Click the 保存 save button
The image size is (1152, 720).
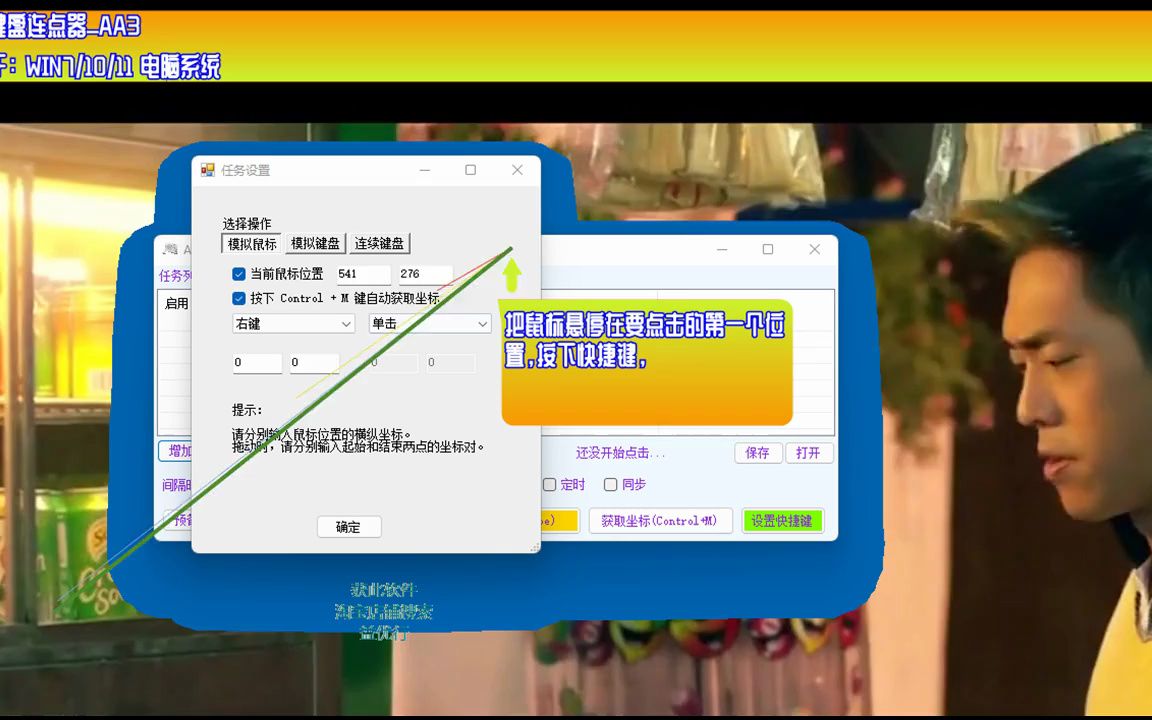(758, 453)
